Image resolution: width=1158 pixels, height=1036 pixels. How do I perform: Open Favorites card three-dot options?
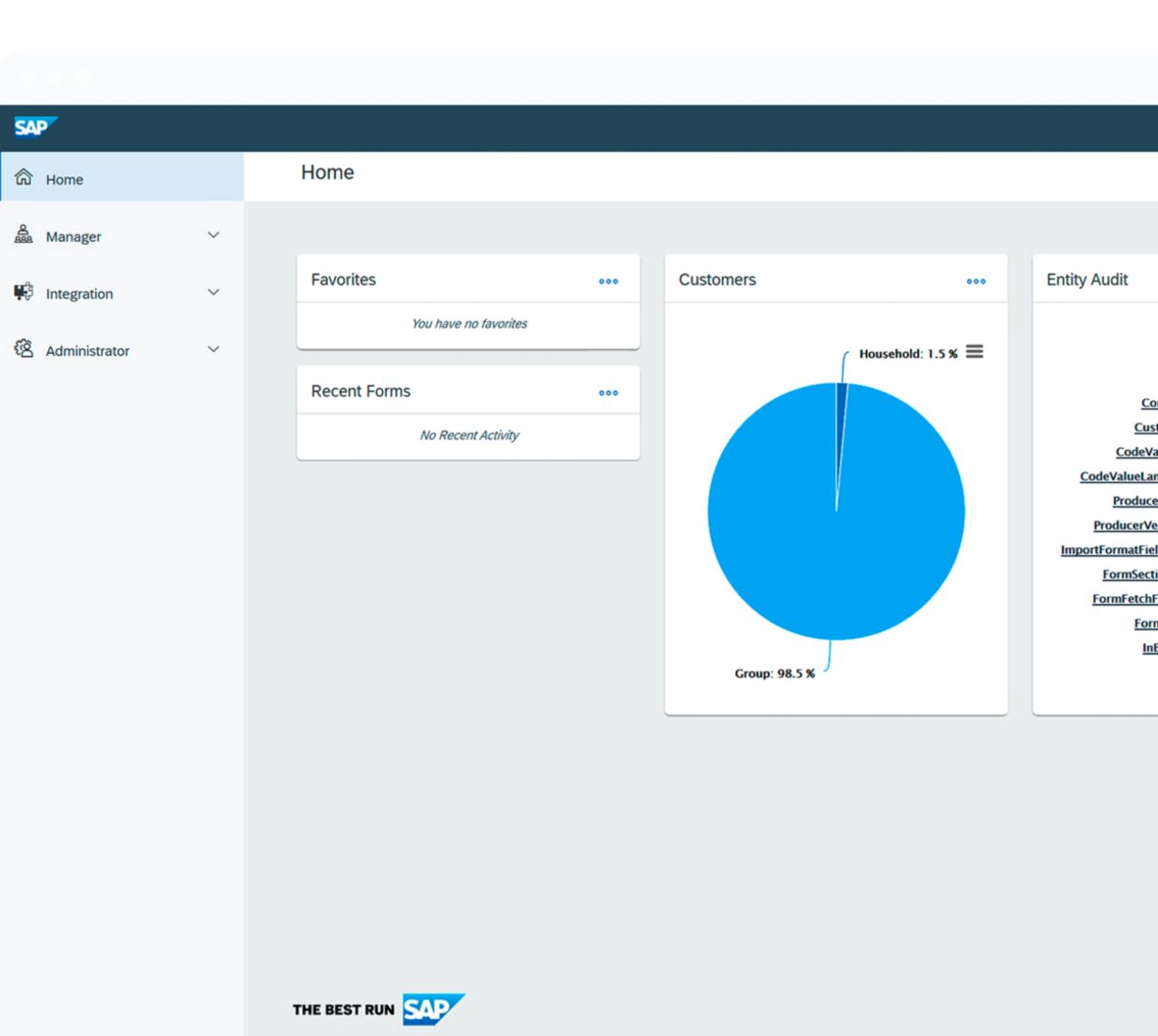tap(608, 281)
